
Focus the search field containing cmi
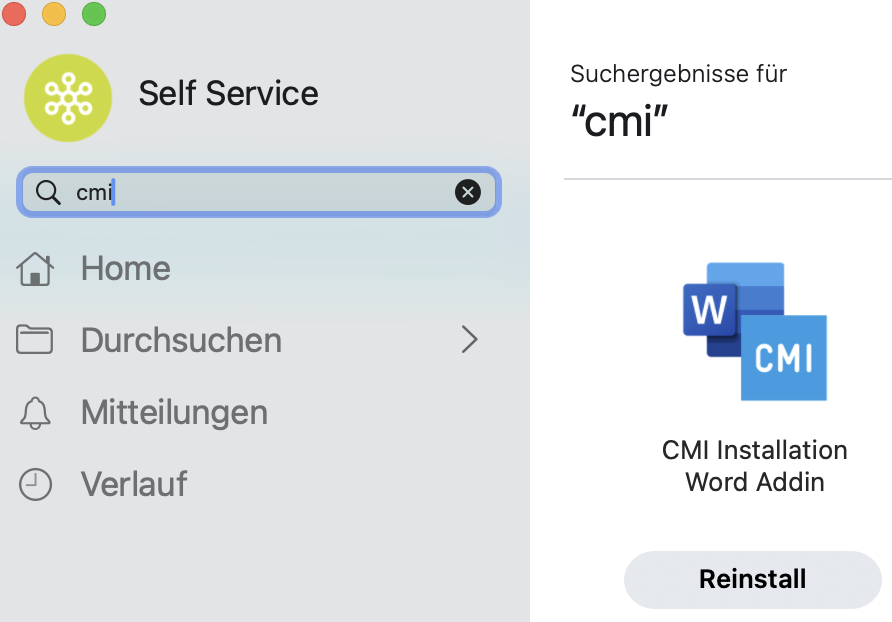pos(270,192)
